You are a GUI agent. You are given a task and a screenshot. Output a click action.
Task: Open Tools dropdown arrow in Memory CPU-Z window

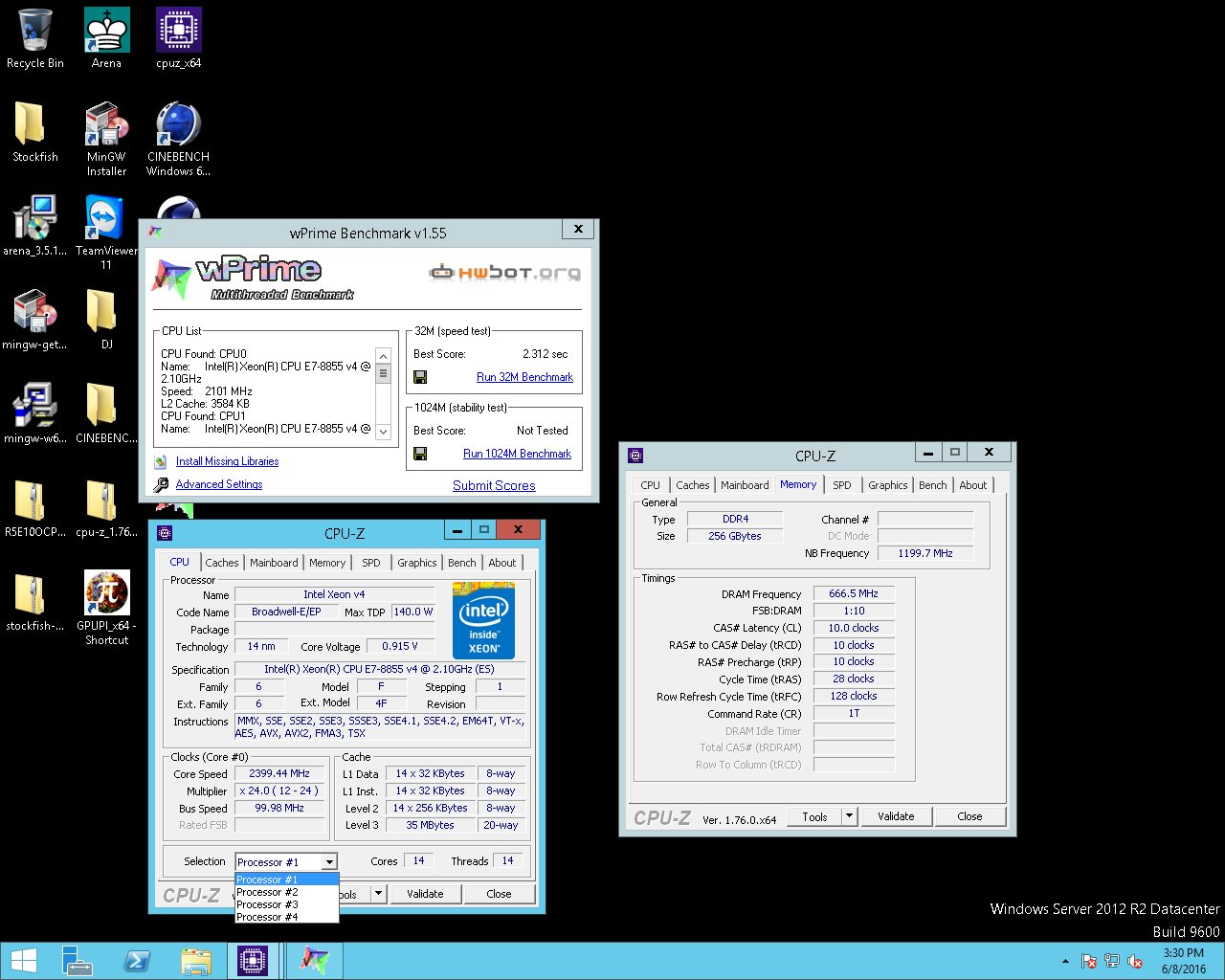(849, 816)
